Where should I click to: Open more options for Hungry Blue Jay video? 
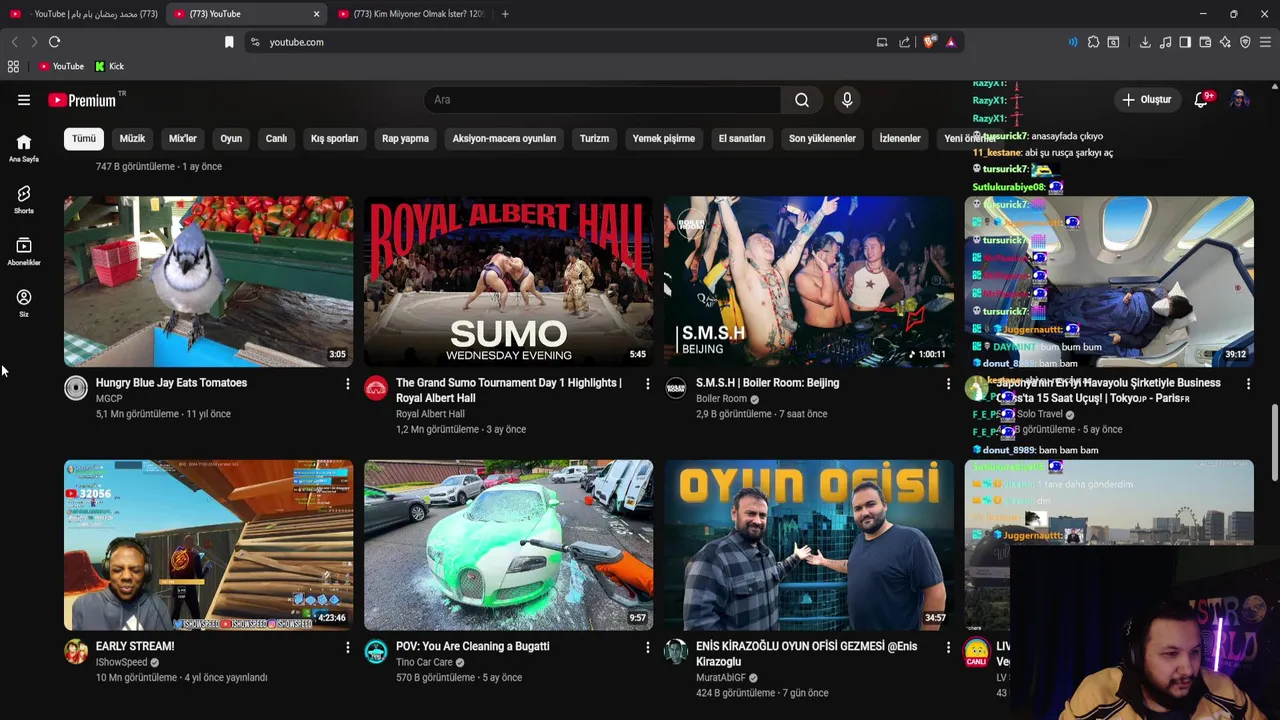coord(347,383)
